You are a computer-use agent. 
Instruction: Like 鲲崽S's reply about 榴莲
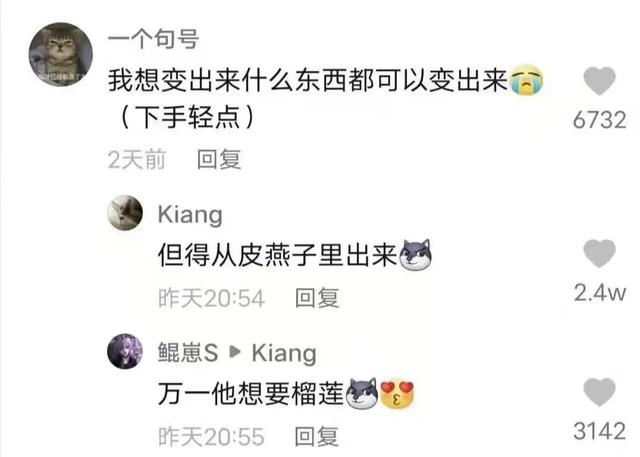coord(599,392)
